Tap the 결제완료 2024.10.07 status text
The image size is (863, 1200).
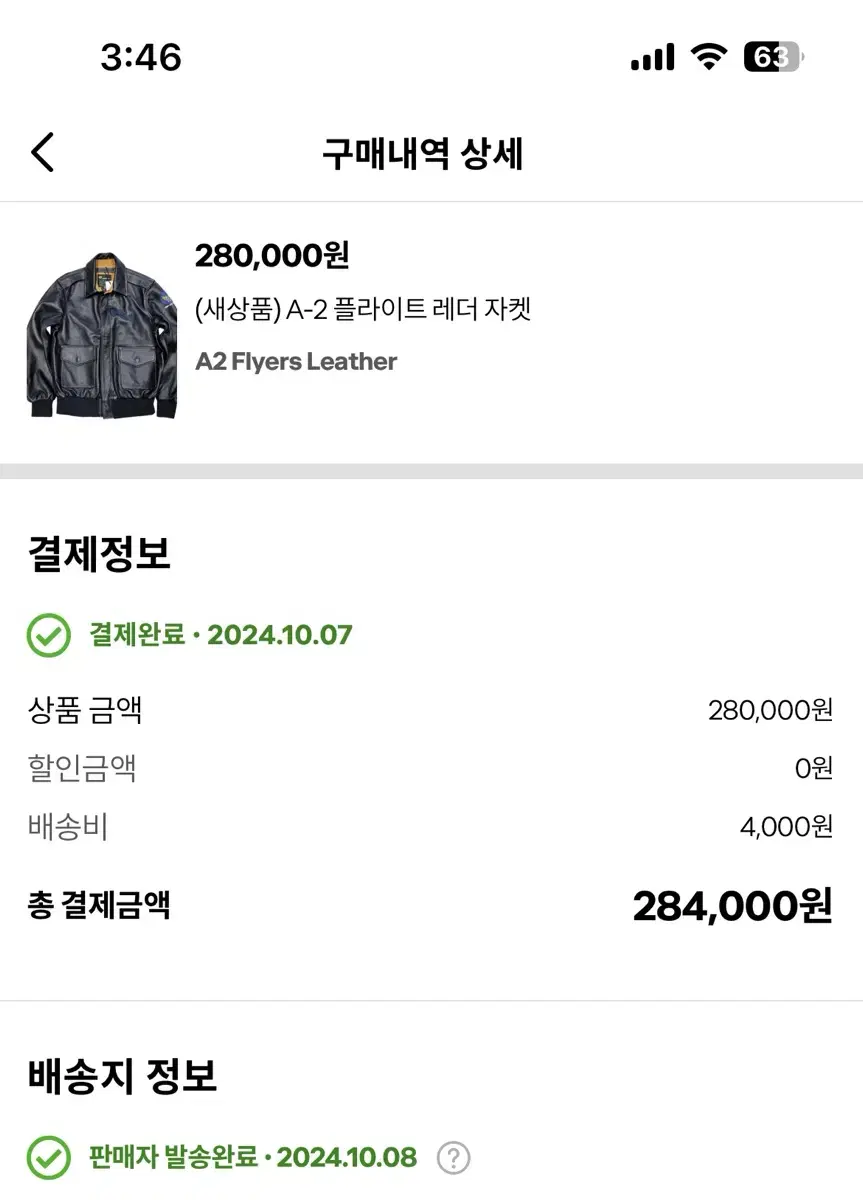[x=221, y=635]
